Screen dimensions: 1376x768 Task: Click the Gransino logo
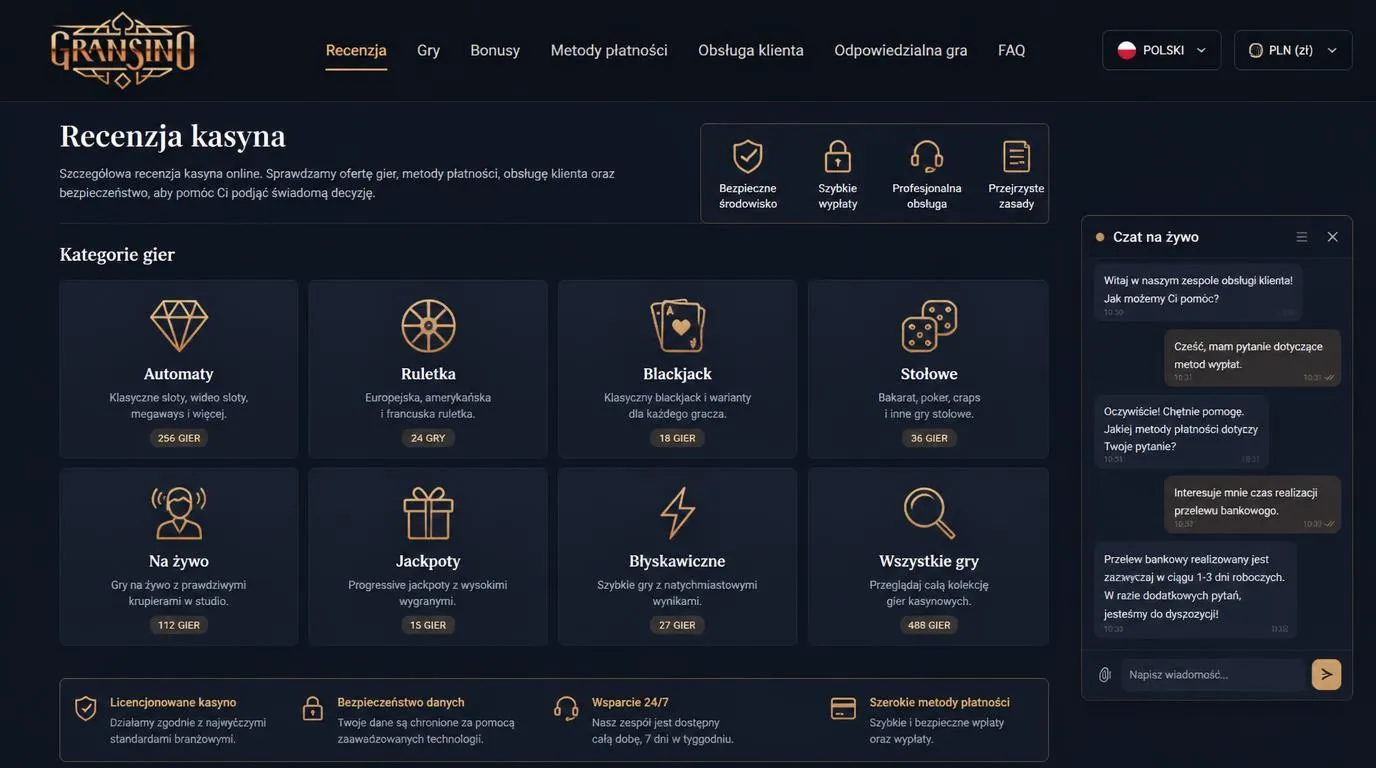tap(122, 50)
